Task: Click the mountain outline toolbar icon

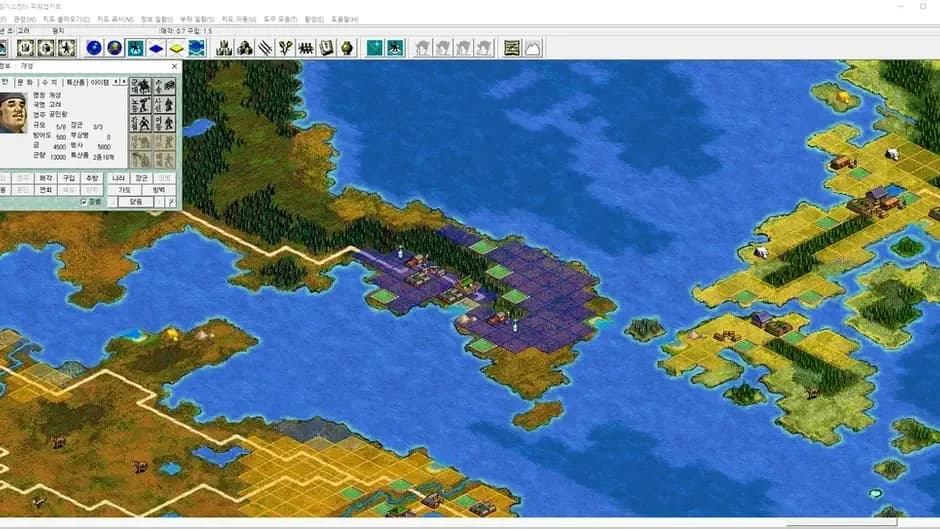Action: [532, 48]
